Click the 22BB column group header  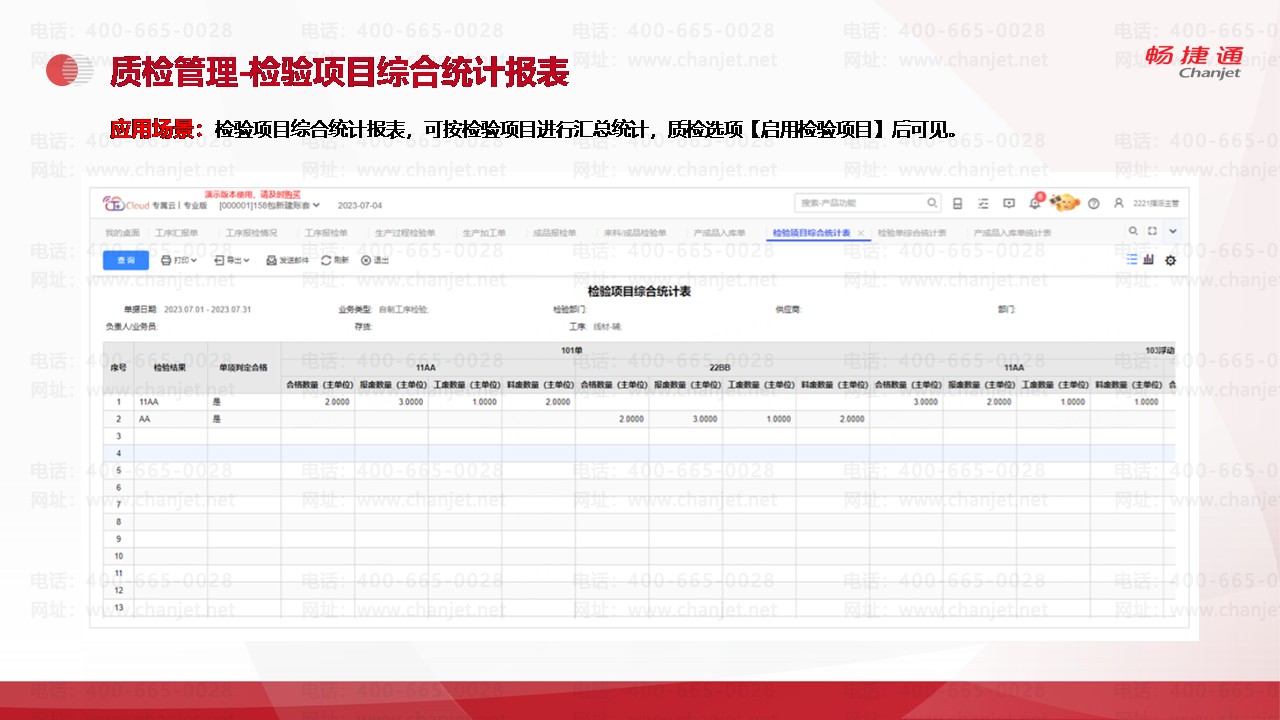pyautogui.click(x=722, y=367)
